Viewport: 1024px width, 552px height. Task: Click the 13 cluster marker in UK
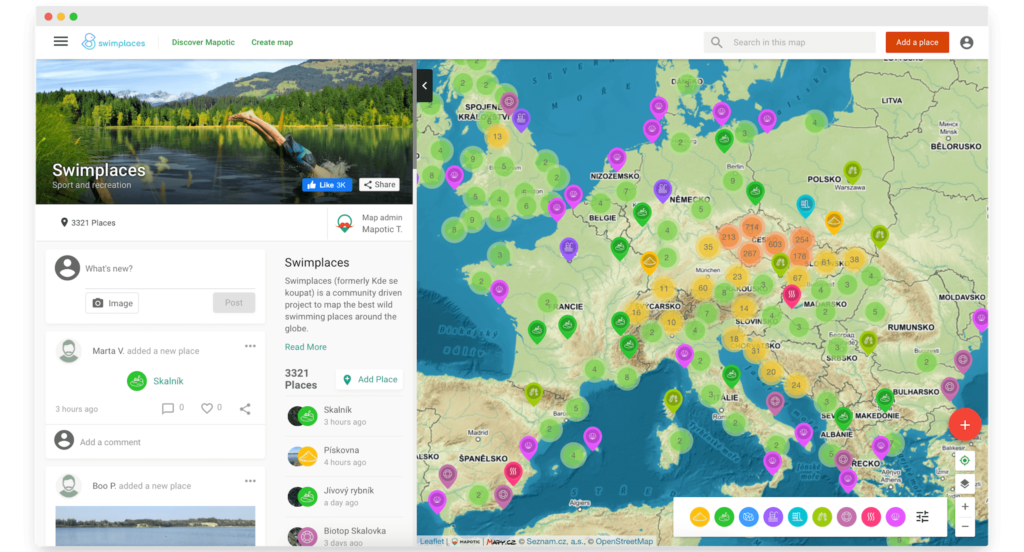(498, 137)
